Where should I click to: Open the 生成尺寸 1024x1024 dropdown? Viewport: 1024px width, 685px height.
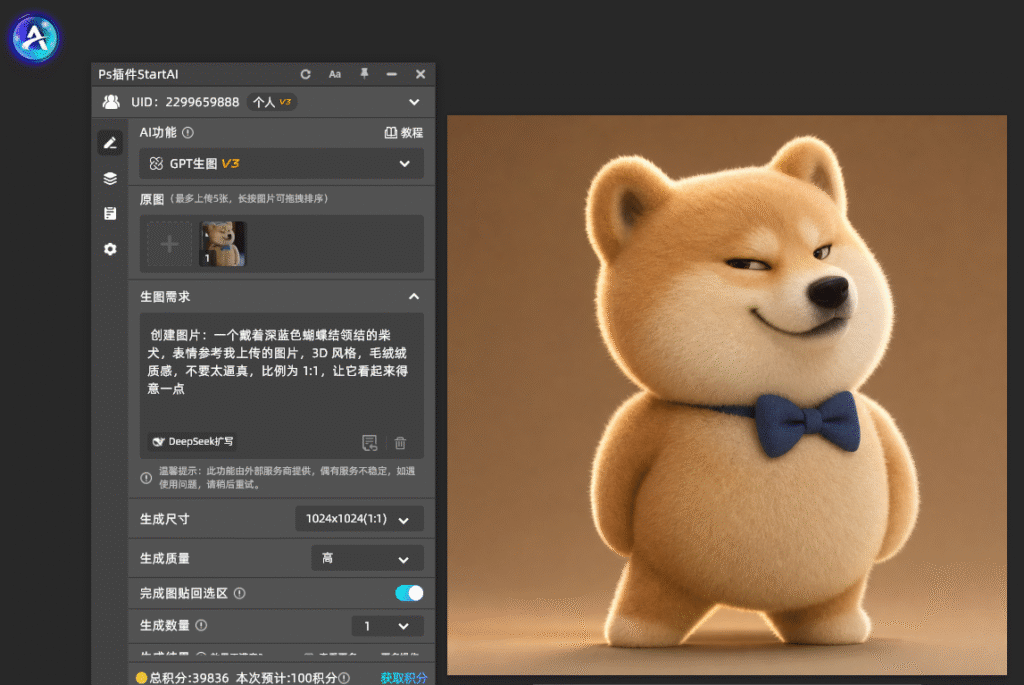click(359, 519)
